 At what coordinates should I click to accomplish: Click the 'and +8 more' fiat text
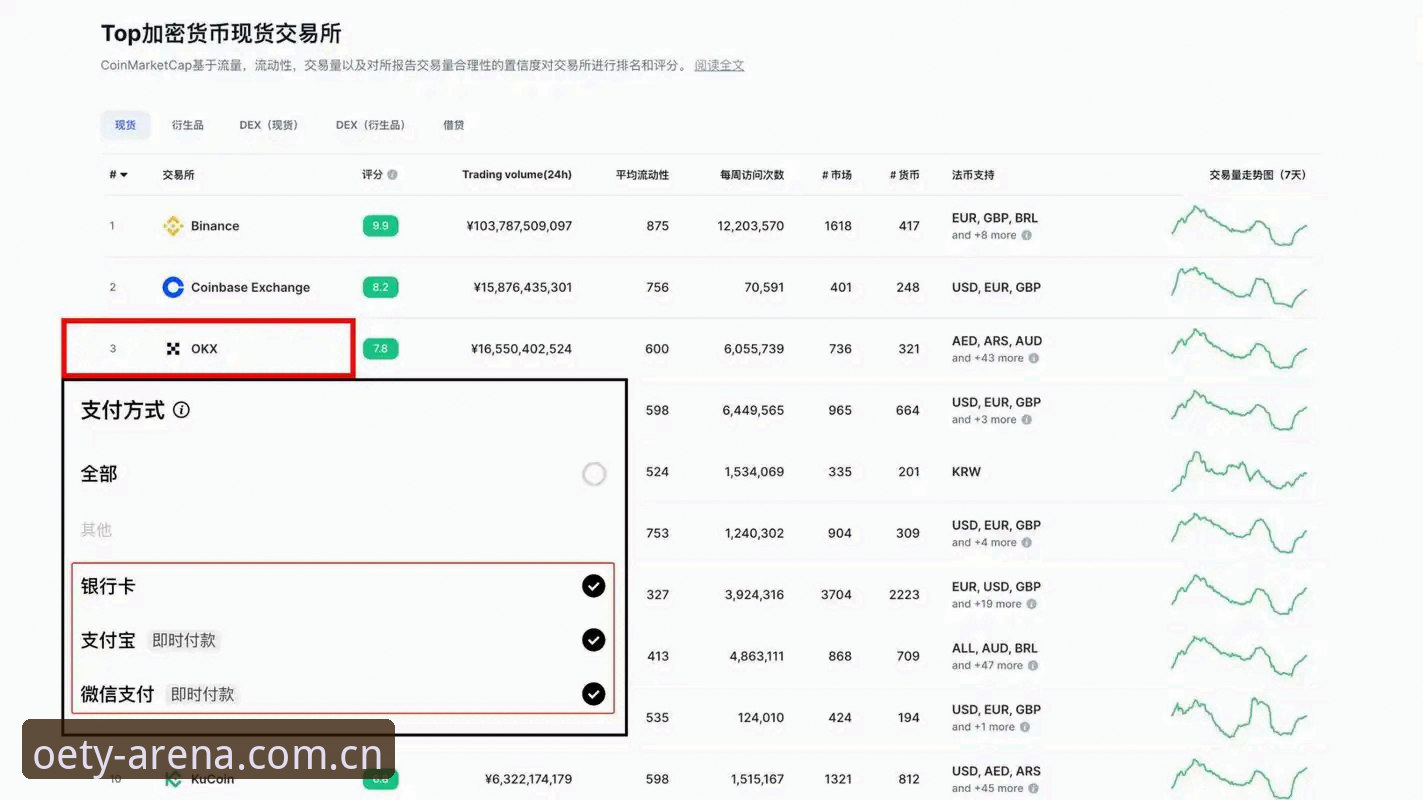click(x=984, y=236)
